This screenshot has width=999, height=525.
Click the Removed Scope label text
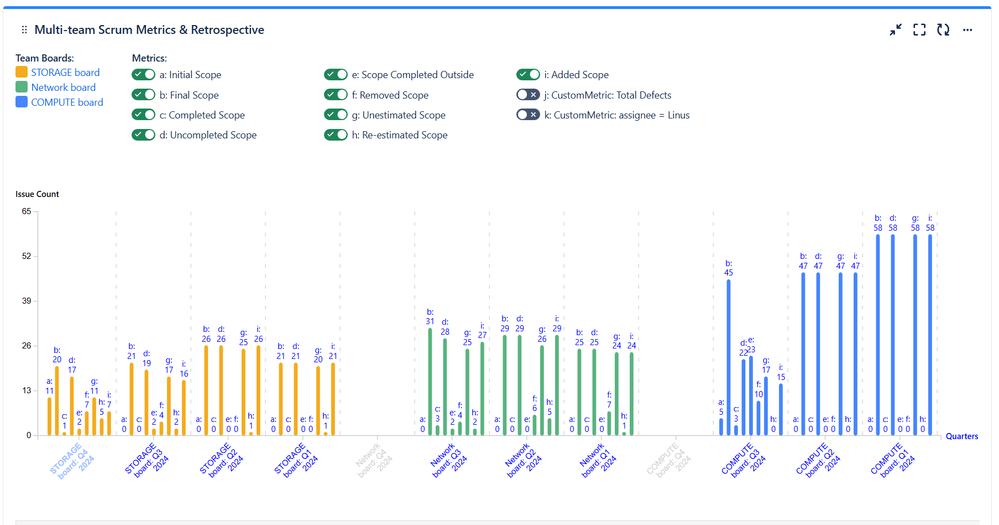390,95
